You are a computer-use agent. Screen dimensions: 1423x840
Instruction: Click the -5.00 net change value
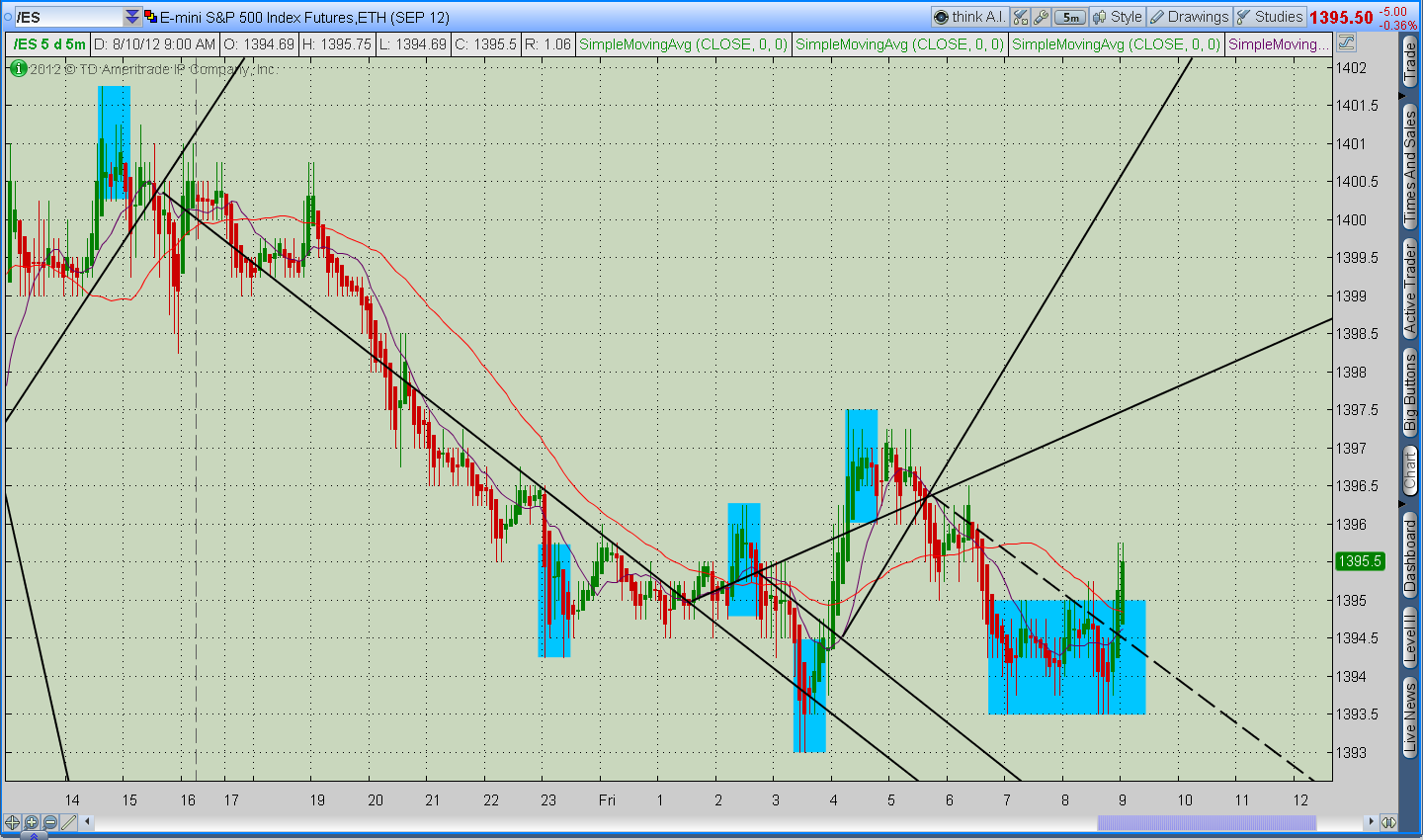(x=1393, y=12)
